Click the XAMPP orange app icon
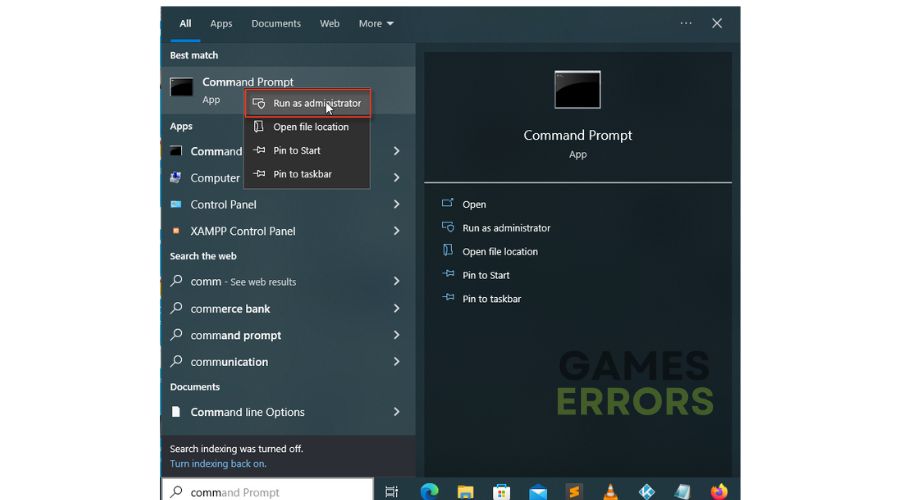The image size is (900, 500). point(176,231)
